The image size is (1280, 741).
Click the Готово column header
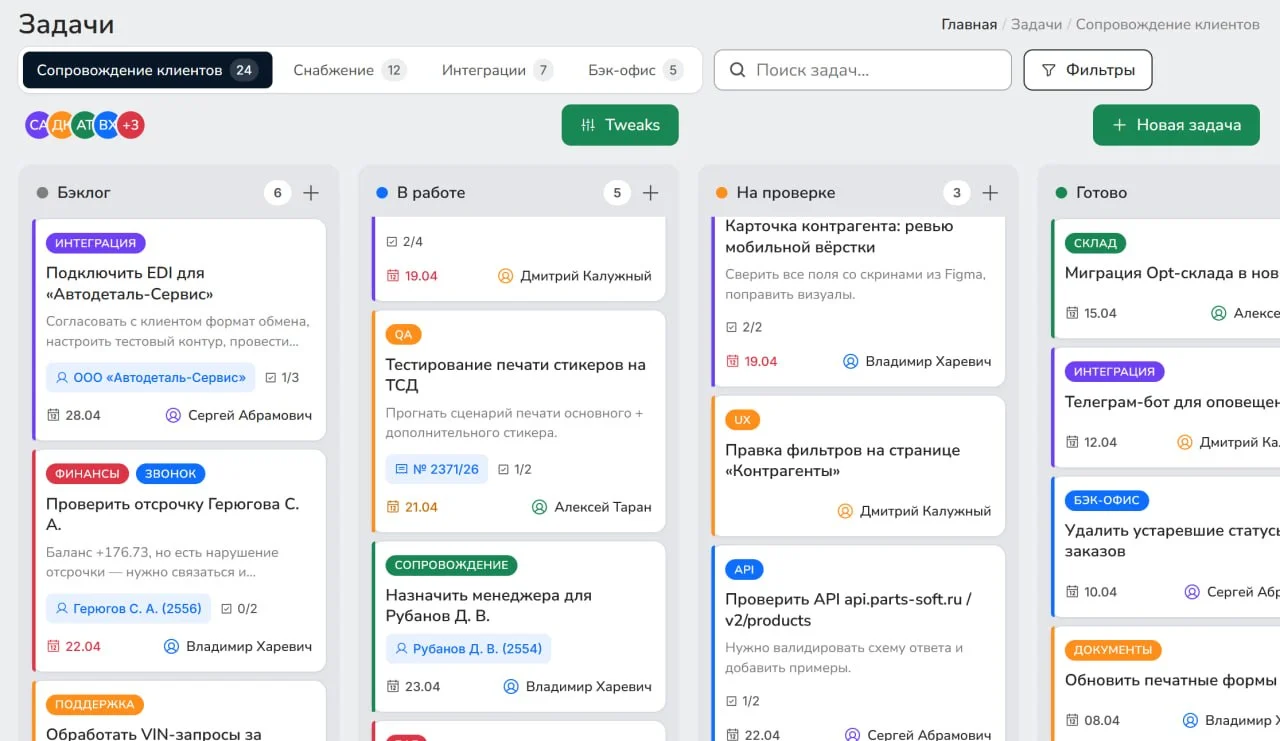1101,193
